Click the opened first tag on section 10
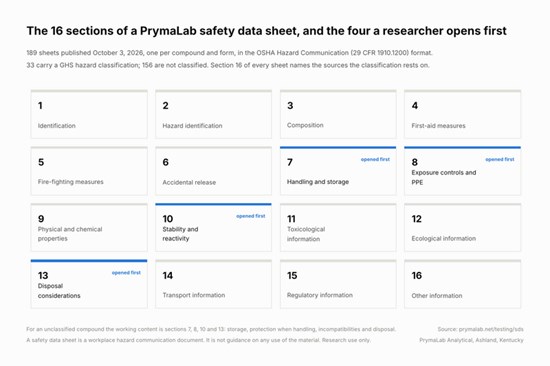This screenshot has width=550, height=366. point(251,216)
